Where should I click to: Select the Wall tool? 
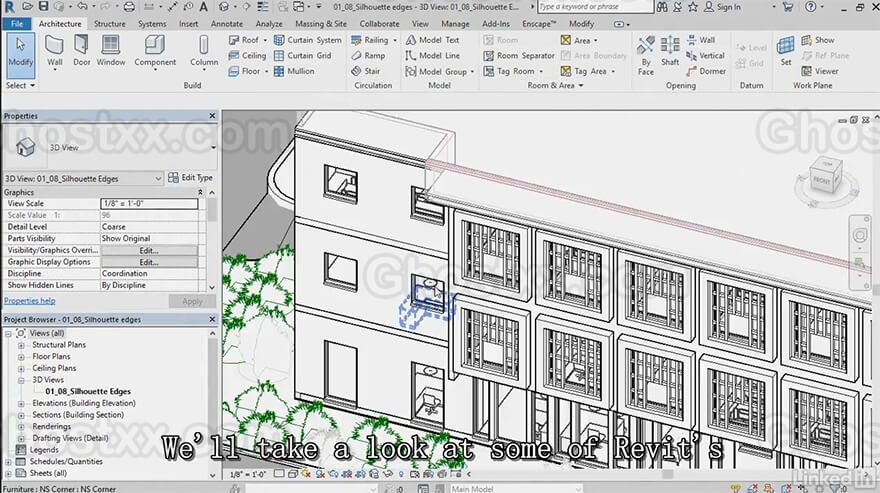54,52
